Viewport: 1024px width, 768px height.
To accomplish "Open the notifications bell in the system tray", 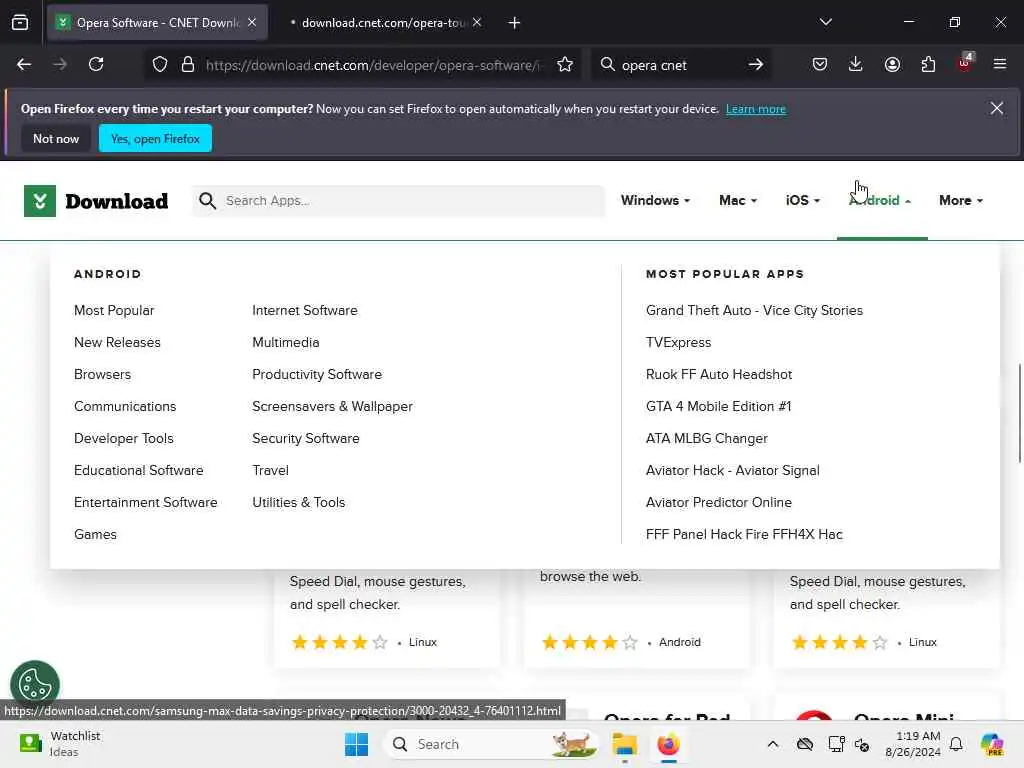I will (x=956, y=744).
